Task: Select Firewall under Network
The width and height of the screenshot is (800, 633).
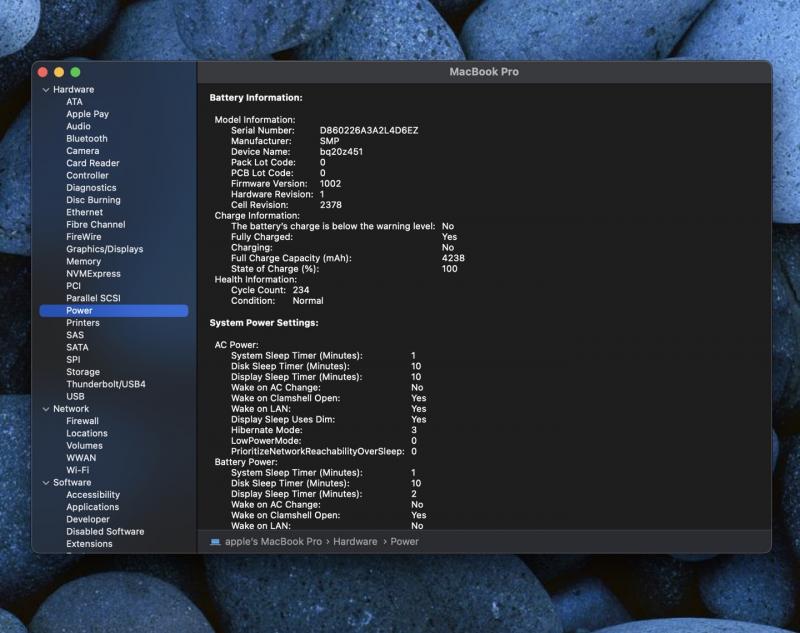Action: 82,421
